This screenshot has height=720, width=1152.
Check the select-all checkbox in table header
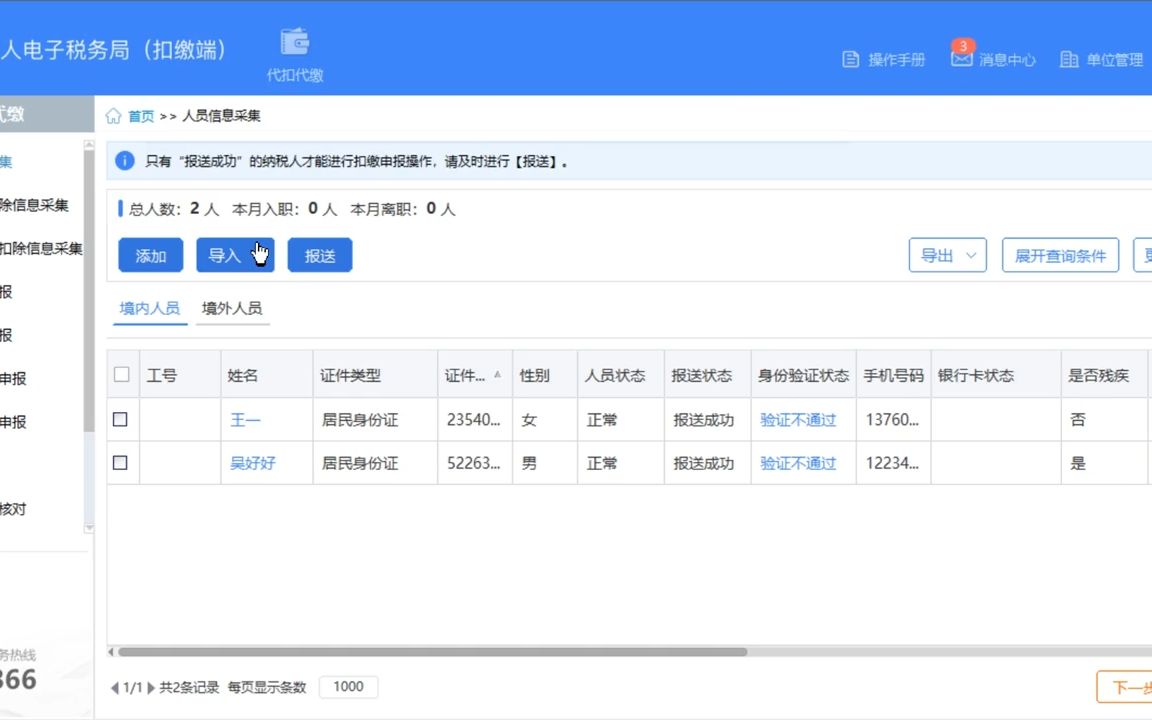(x=121, y=374)
